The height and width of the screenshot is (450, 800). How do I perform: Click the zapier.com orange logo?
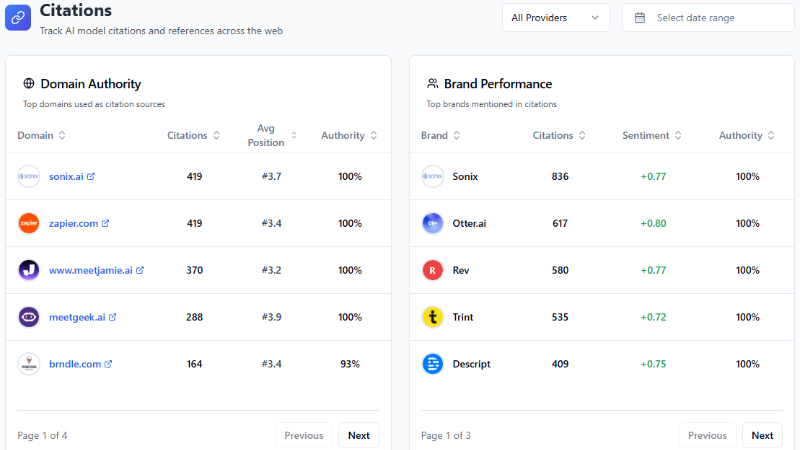pyautogui.click(x=29, y=223)
